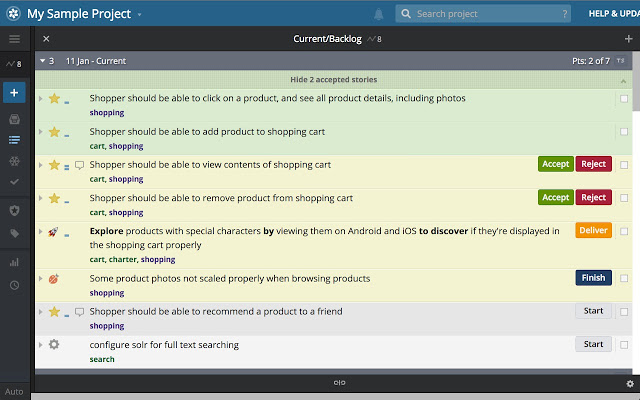Expand the Explore products story
The width and height of the screenshot is (640, 400).
(x=40, y=231)
